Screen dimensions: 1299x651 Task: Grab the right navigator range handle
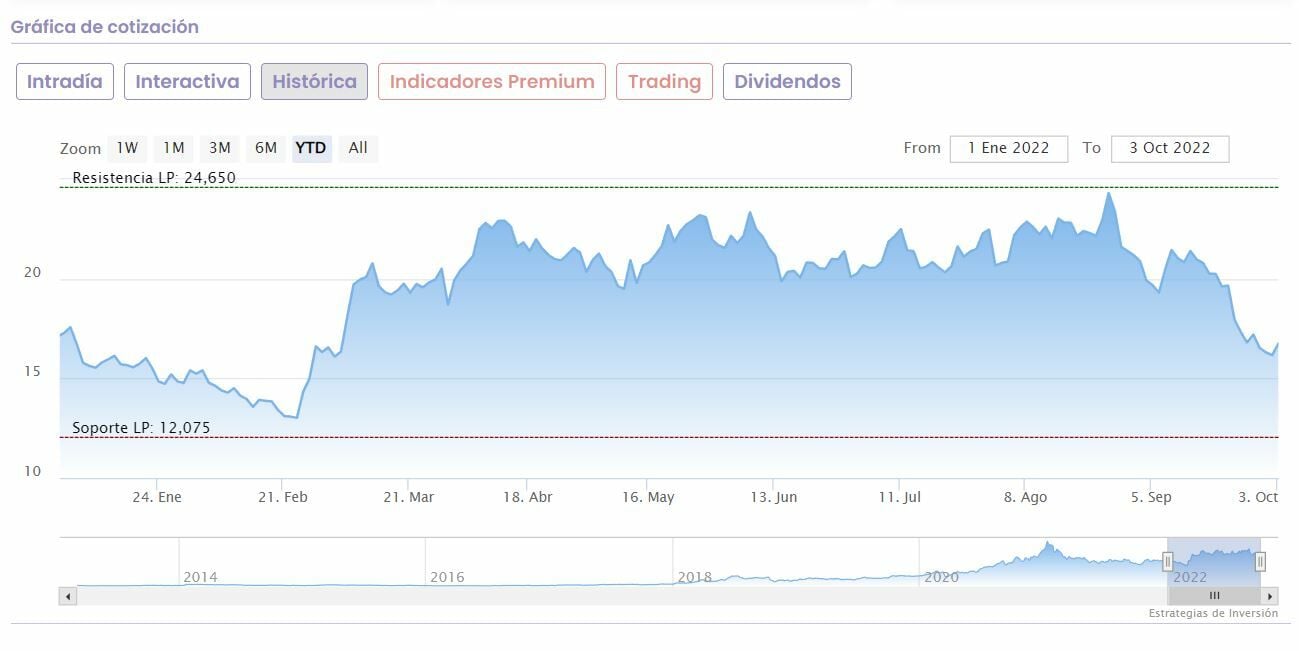1260,562
